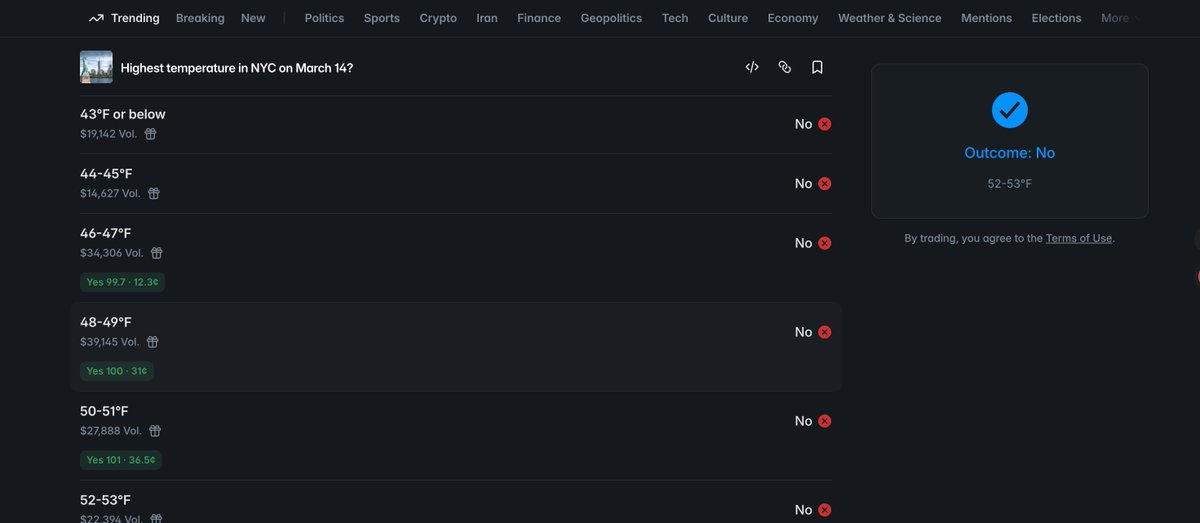Viewport: 1200px width, 523px height.
Task: Open the Culture category
Action: point(728,18)
